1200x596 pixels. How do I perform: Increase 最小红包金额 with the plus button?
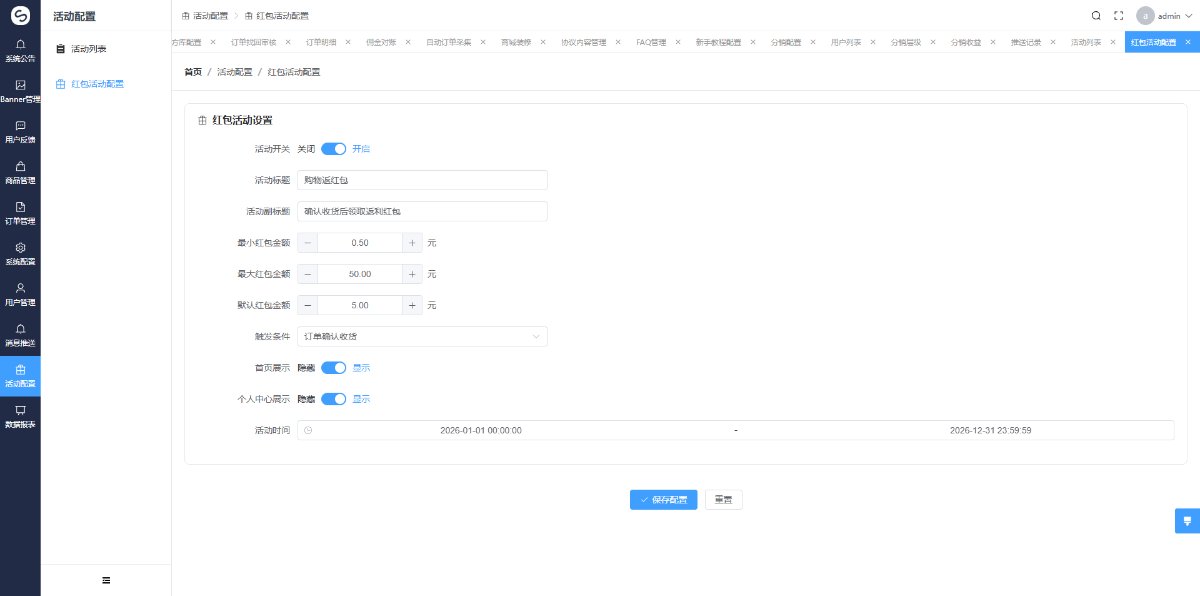pos(412,243)
